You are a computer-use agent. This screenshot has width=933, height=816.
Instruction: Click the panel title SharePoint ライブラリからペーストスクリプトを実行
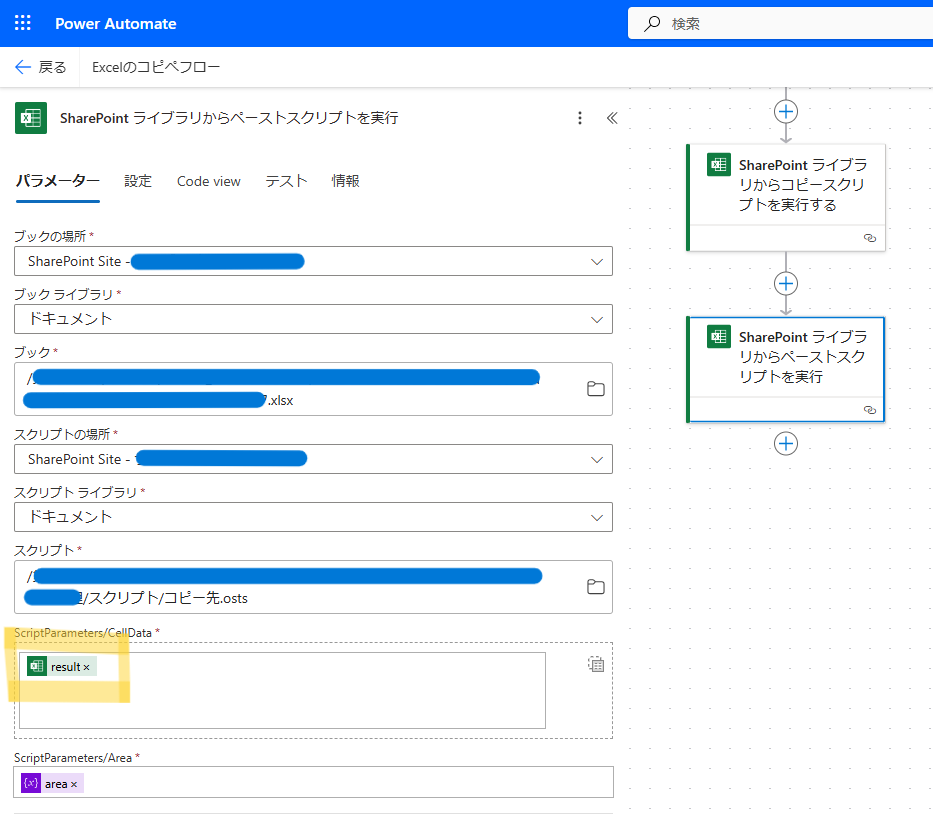pos(229,118)
